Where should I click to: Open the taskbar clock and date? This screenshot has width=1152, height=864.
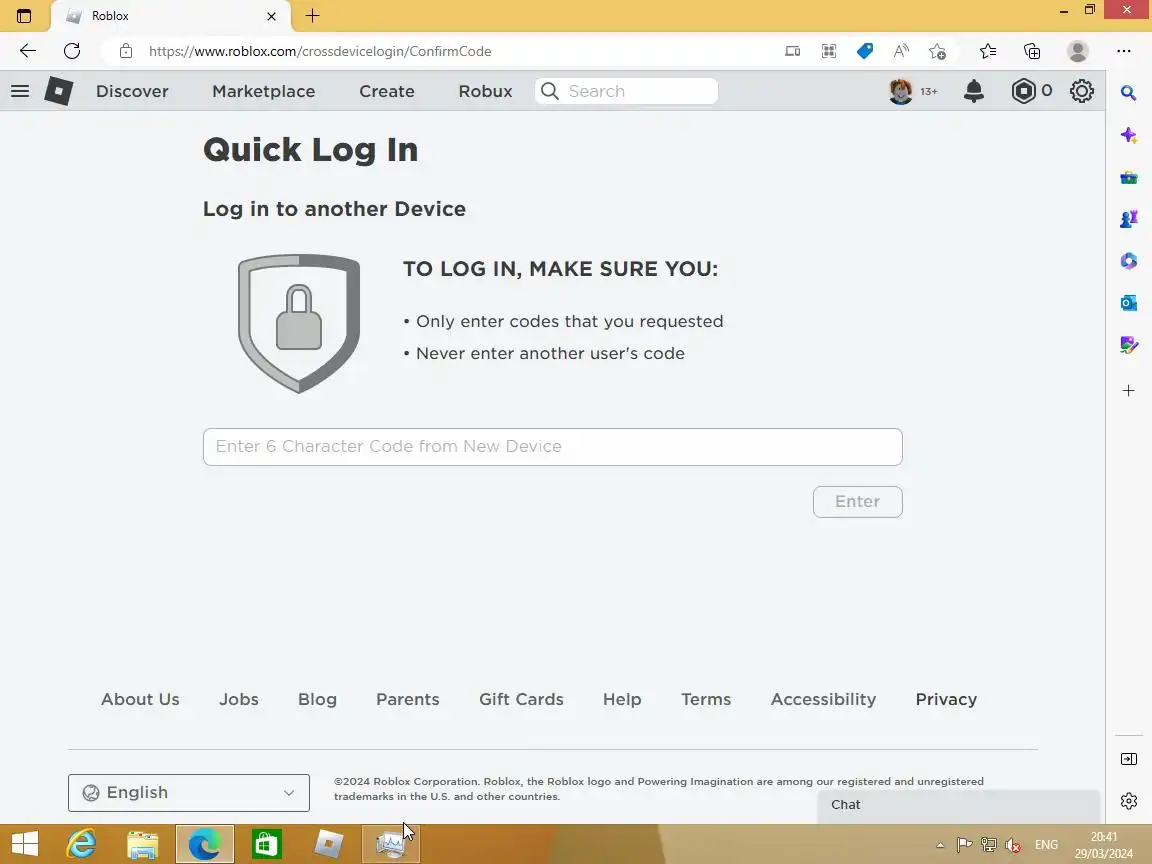(x=1104, y=845)
